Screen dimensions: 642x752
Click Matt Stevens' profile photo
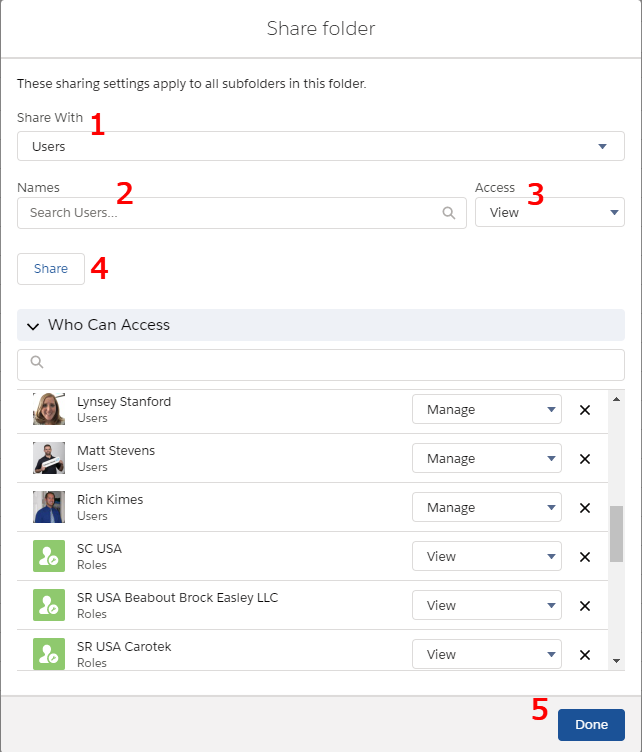pyautogui.click(x=49, y=458)
